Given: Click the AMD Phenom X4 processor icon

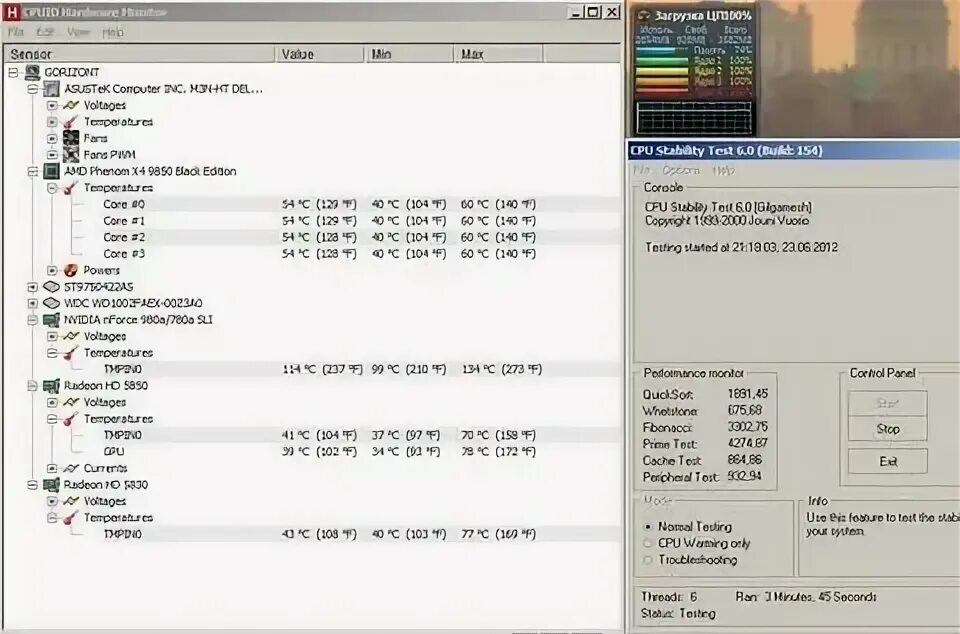Looking at the screenshot, I should click(x=52, y=171).
